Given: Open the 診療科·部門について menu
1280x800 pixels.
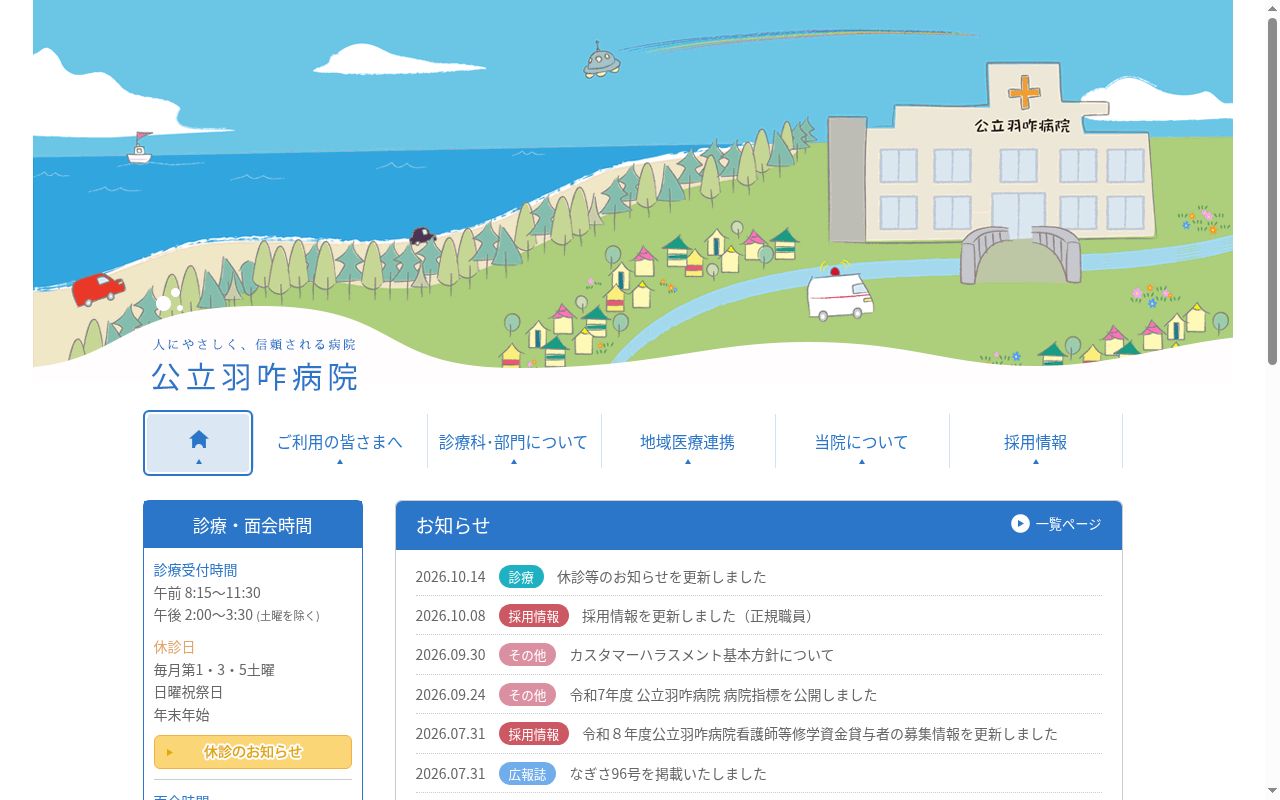Looking at the screenshot, I should click(x=514, y=442).
